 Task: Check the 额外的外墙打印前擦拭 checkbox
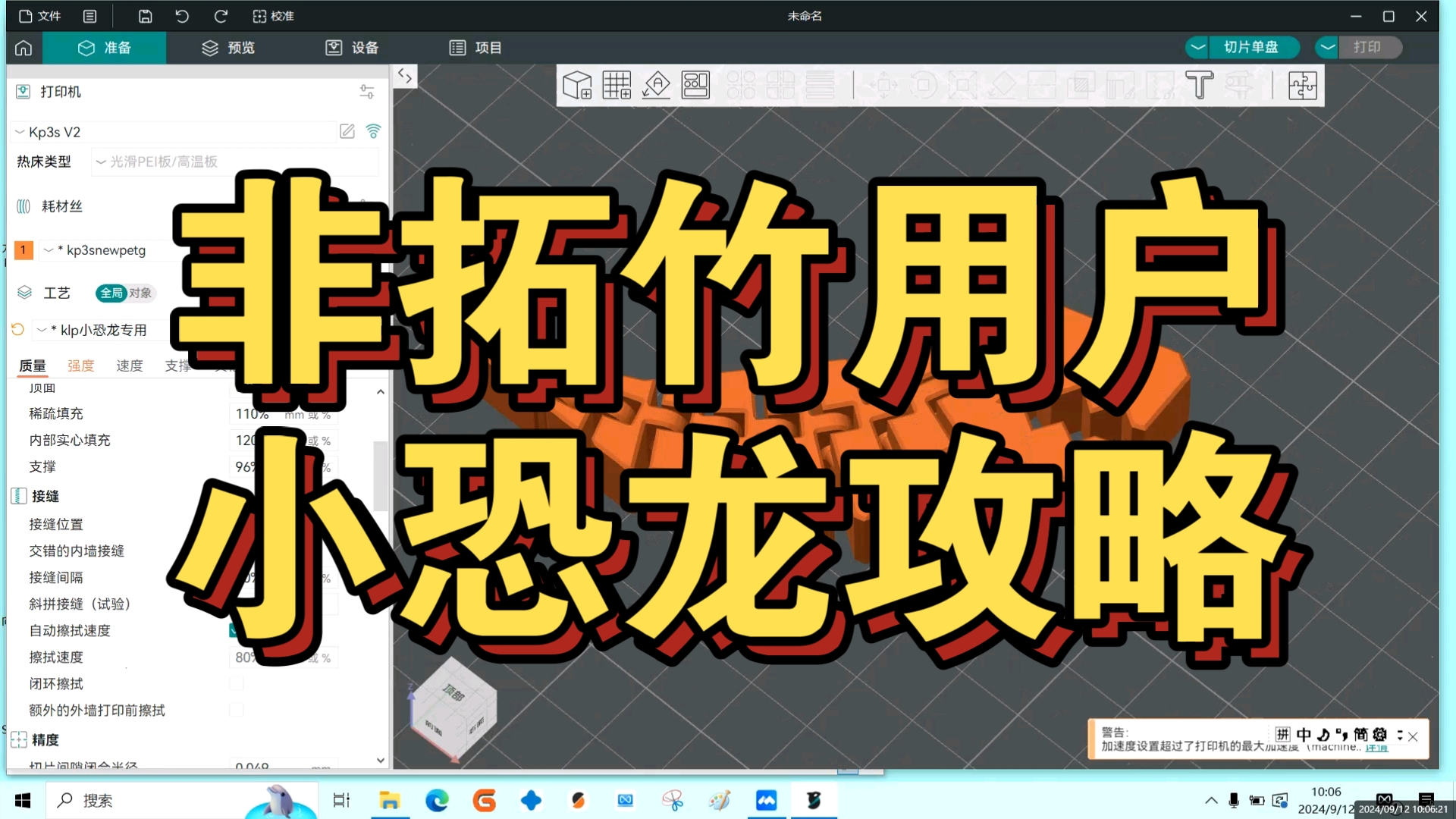tap(237, 710)
